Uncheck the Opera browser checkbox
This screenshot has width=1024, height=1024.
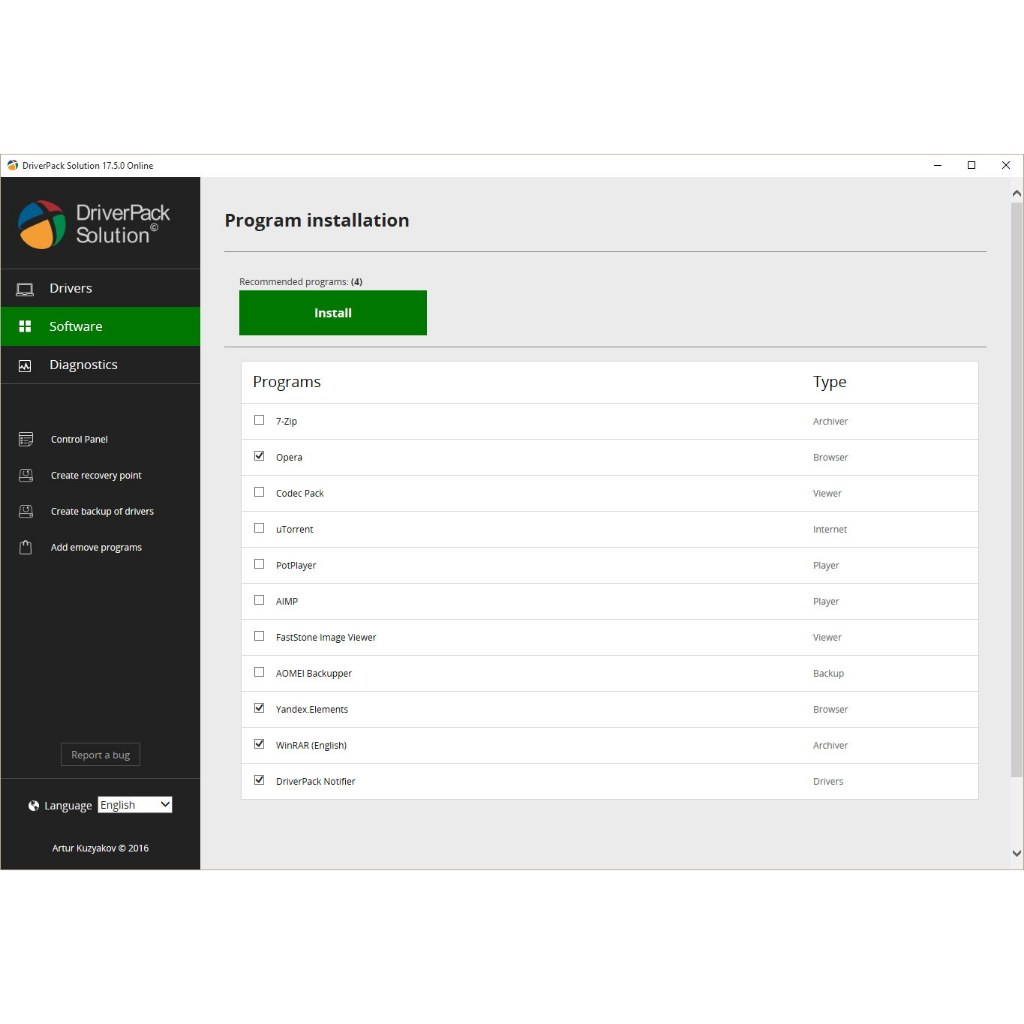tap(259, 456)
